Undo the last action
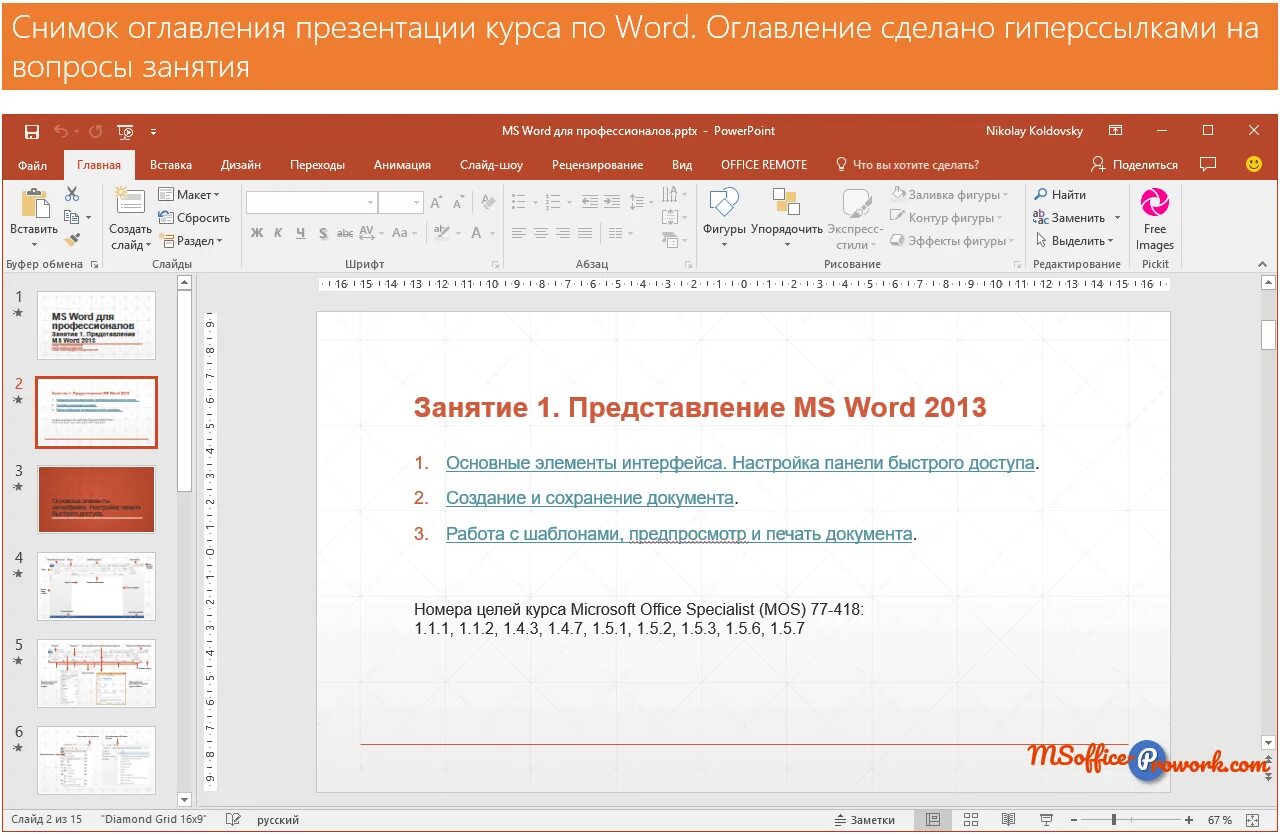The image size is (1280, 835). click(62, 131)
